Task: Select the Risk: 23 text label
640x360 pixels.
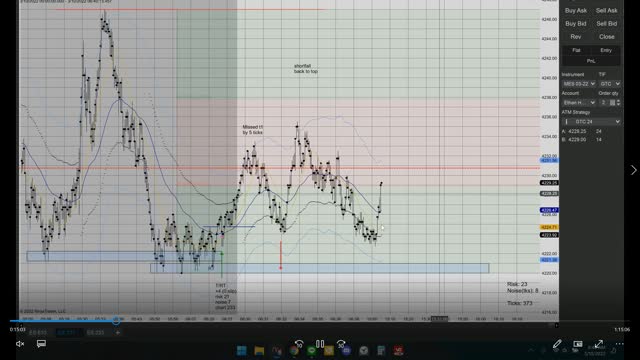Action: 517,284
